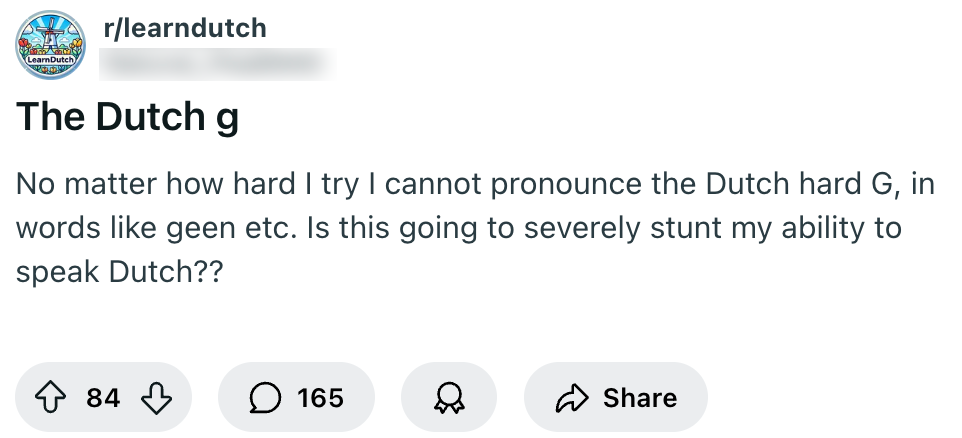Image resolution: width=962 pixels, height=438 pixels.
Task: Give an award using the award icon
Action: 448,397
